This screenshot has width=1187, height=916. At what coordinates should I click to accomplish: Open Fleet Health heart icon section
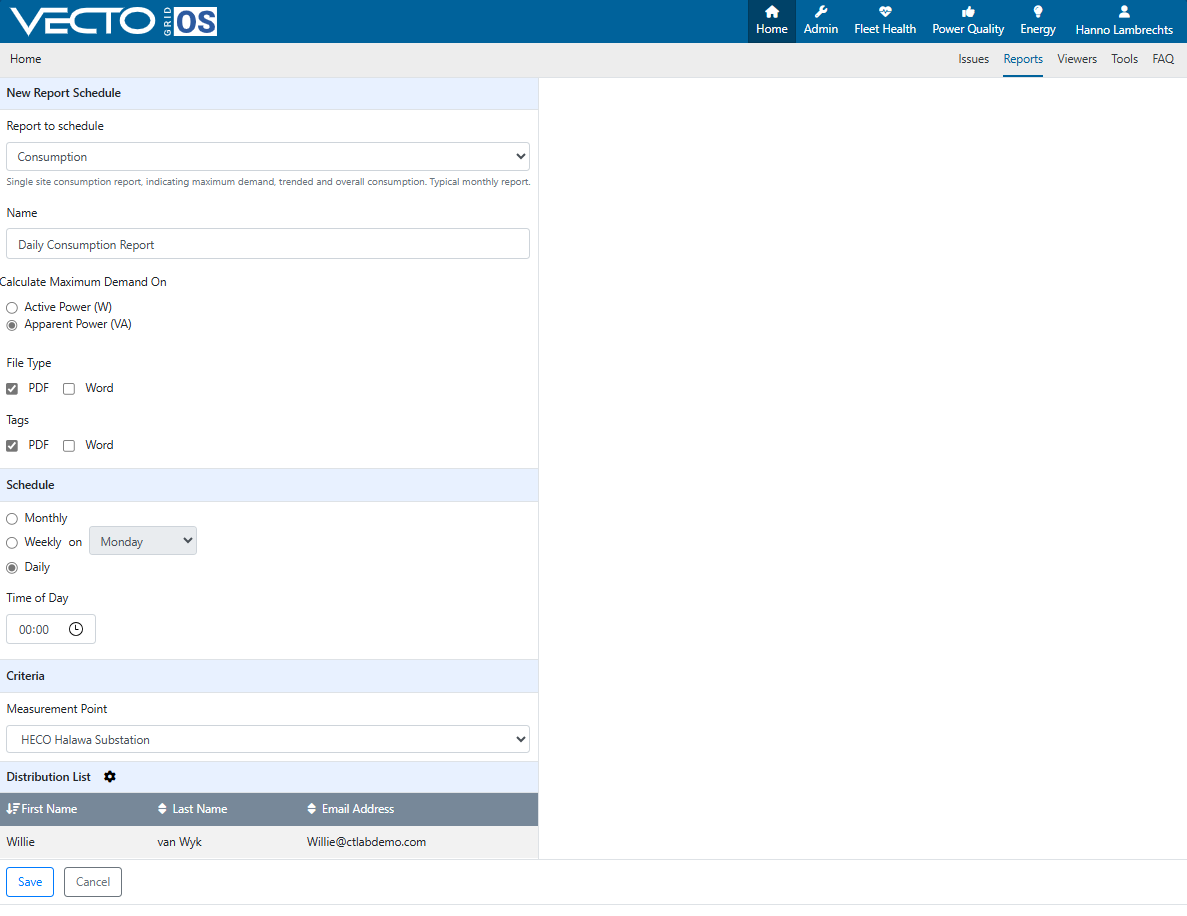pyautogui.click(x=885, y=21)
